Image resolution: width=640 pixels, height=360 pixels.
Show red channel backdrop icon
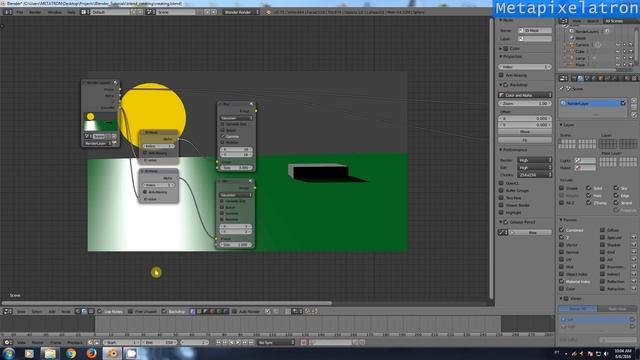coord(212,311)
